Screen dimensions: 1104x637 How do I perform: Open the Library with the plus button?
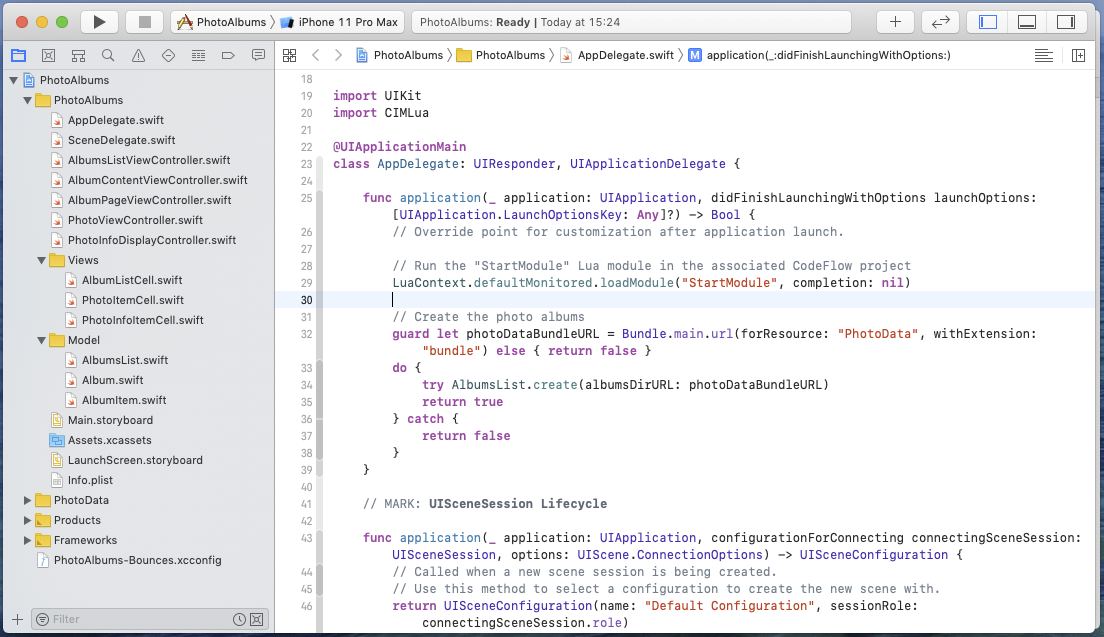point(895,22)
